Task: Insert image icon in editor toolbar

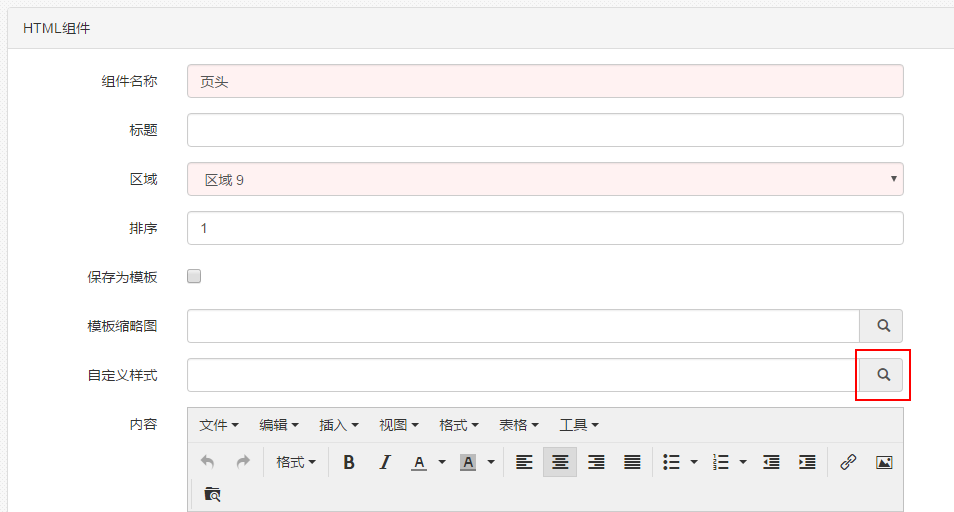Action: click(884, 462)
